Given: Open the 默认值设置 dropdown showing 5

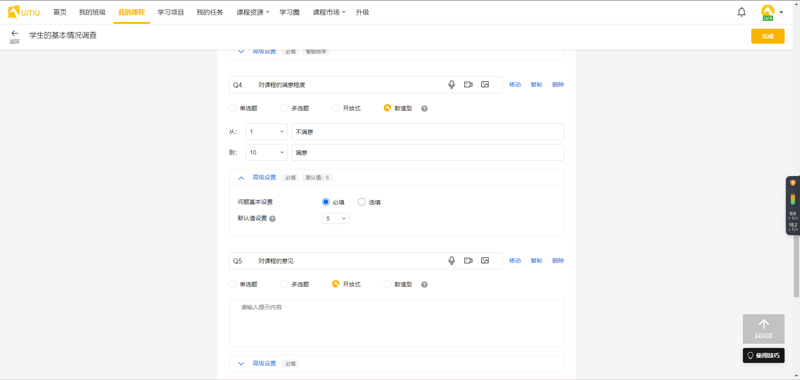Looking at the screenshot, I should (335, 218).
